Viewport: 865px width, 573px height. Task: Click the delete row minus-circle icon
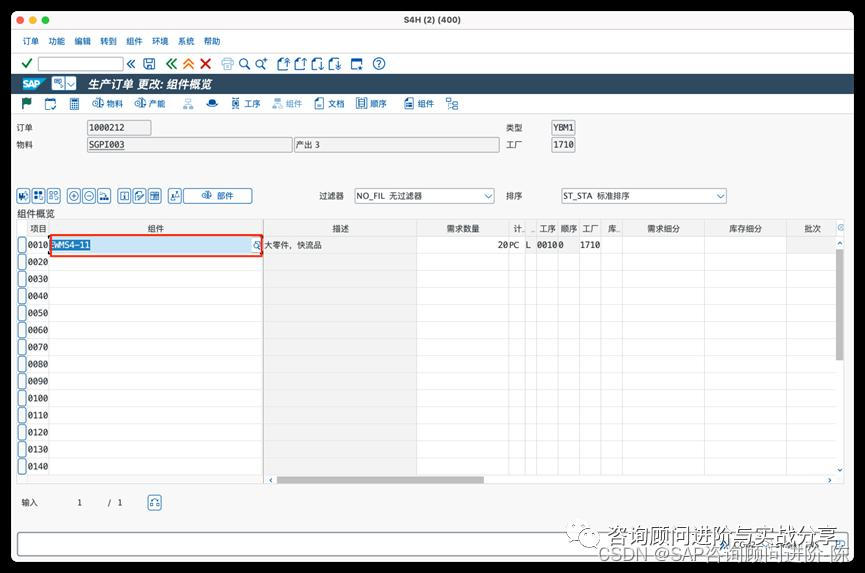[x=89, y=196]
